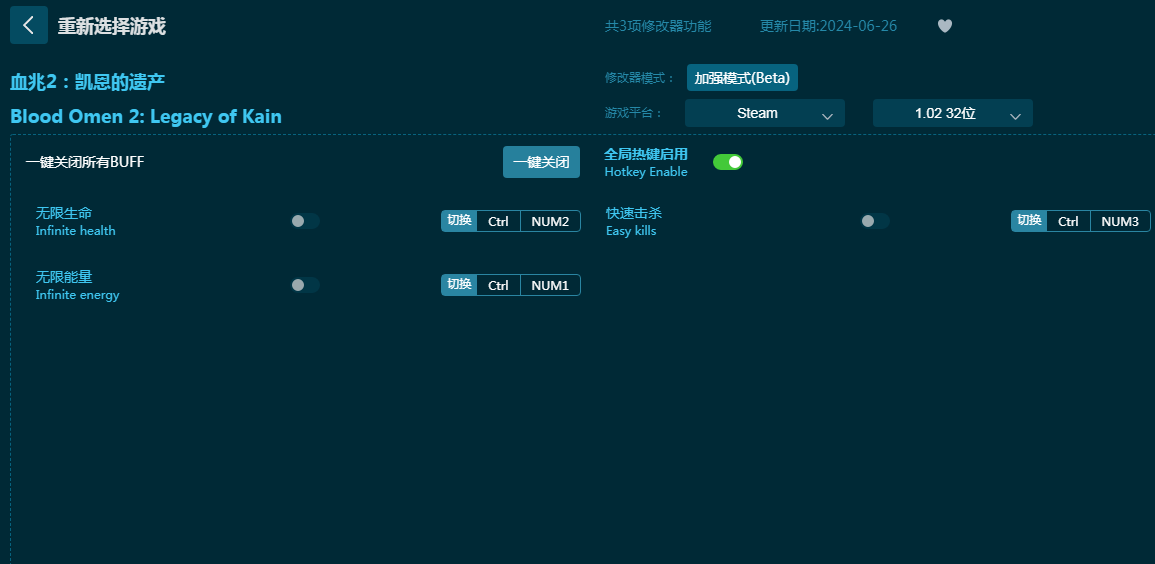Toggle the Infinite health switch
The image size is (1155, 564).
click(x=304, y=221)
